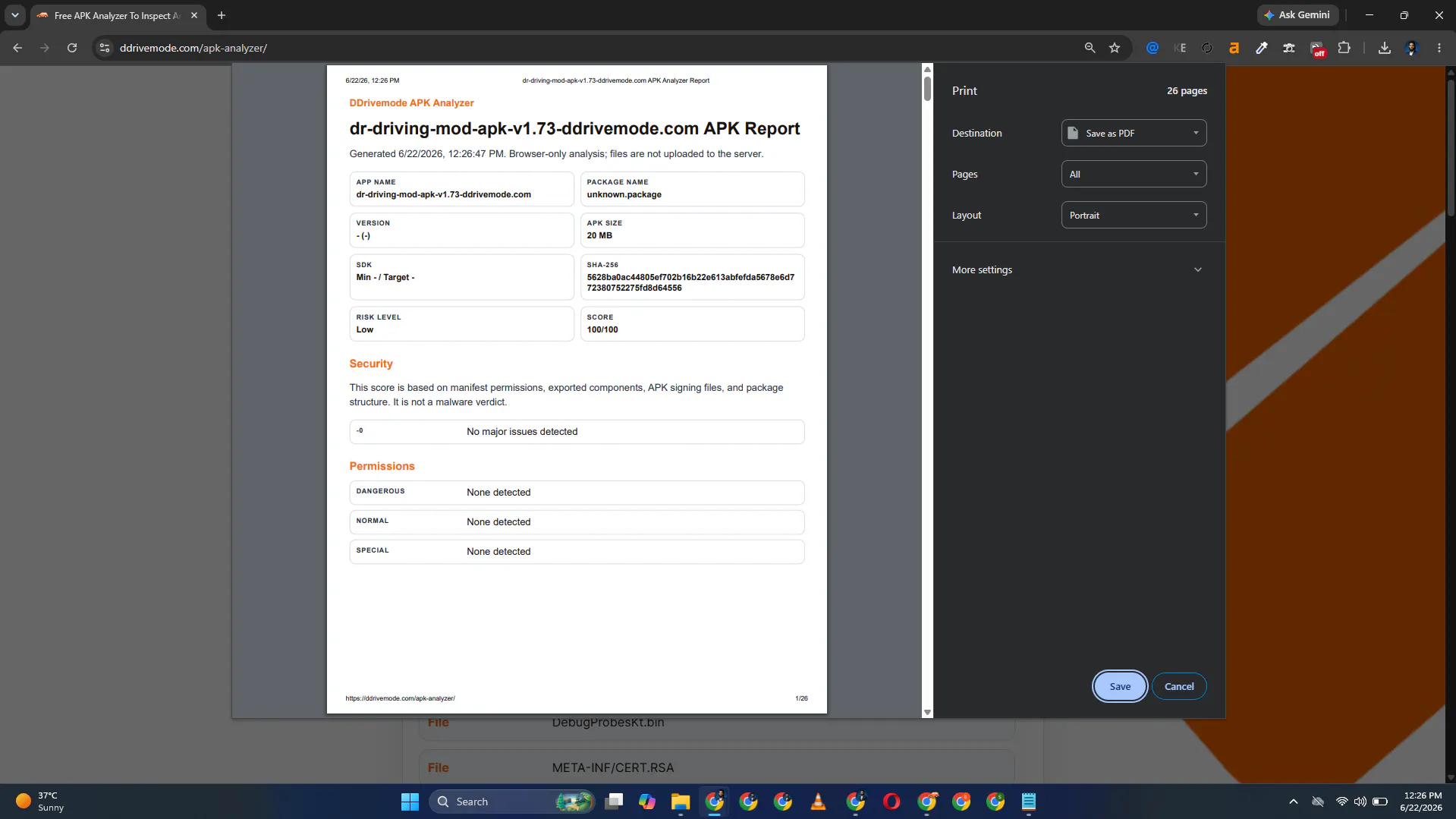Open the clock showing 12:26 PM

pos(1422,802)
